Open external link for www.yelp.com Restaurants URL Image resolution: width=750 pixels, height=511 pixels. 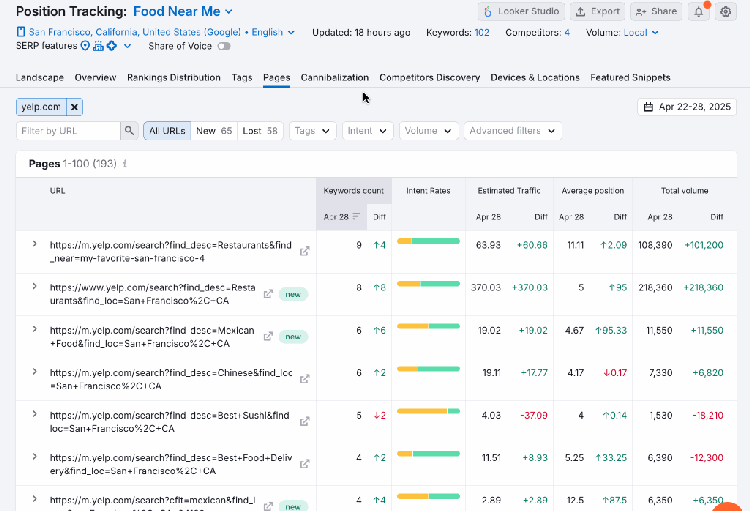268,294
